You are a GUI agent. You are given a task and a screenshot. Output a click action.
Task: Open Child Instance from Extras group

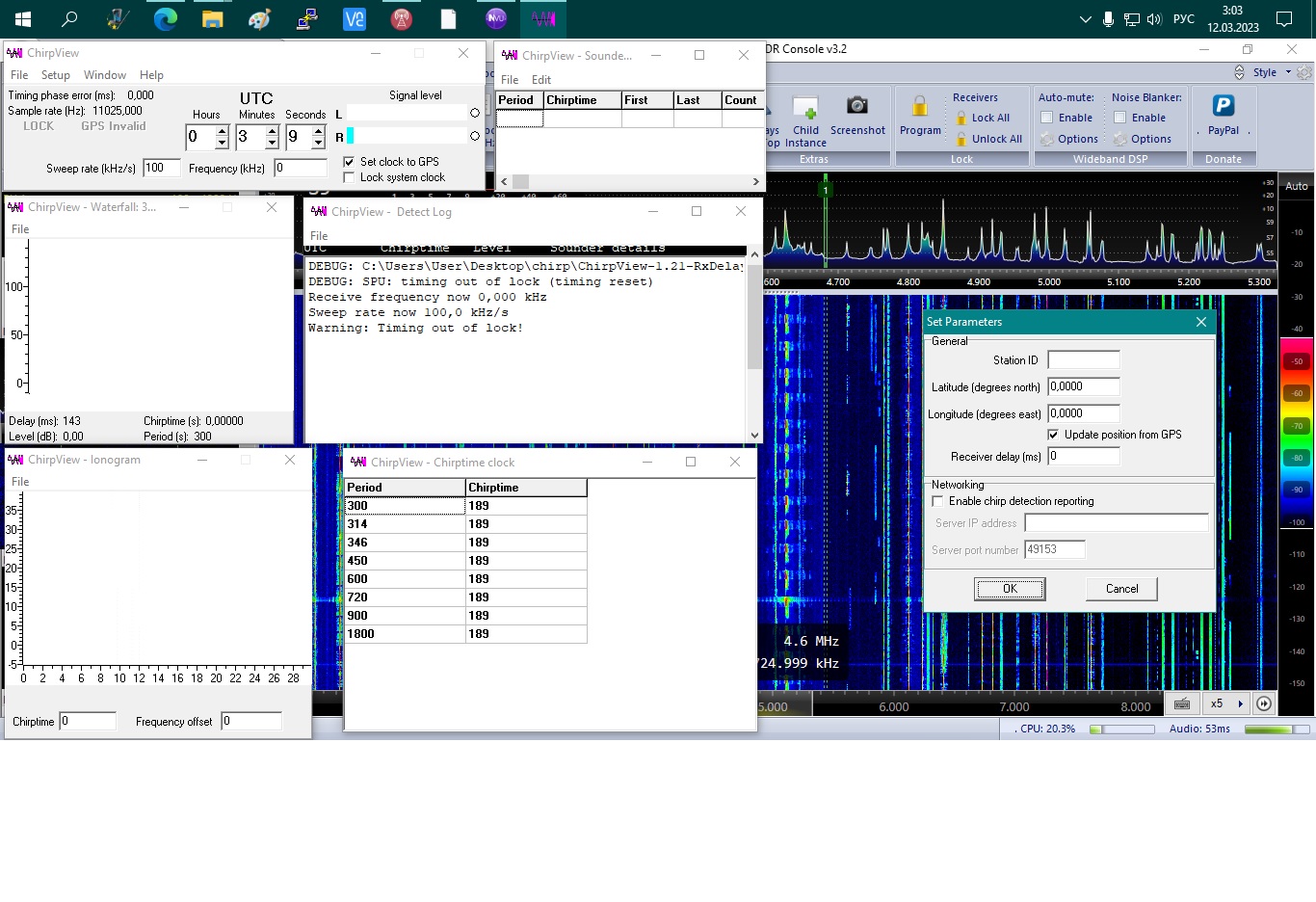click(x=805, y=108)
